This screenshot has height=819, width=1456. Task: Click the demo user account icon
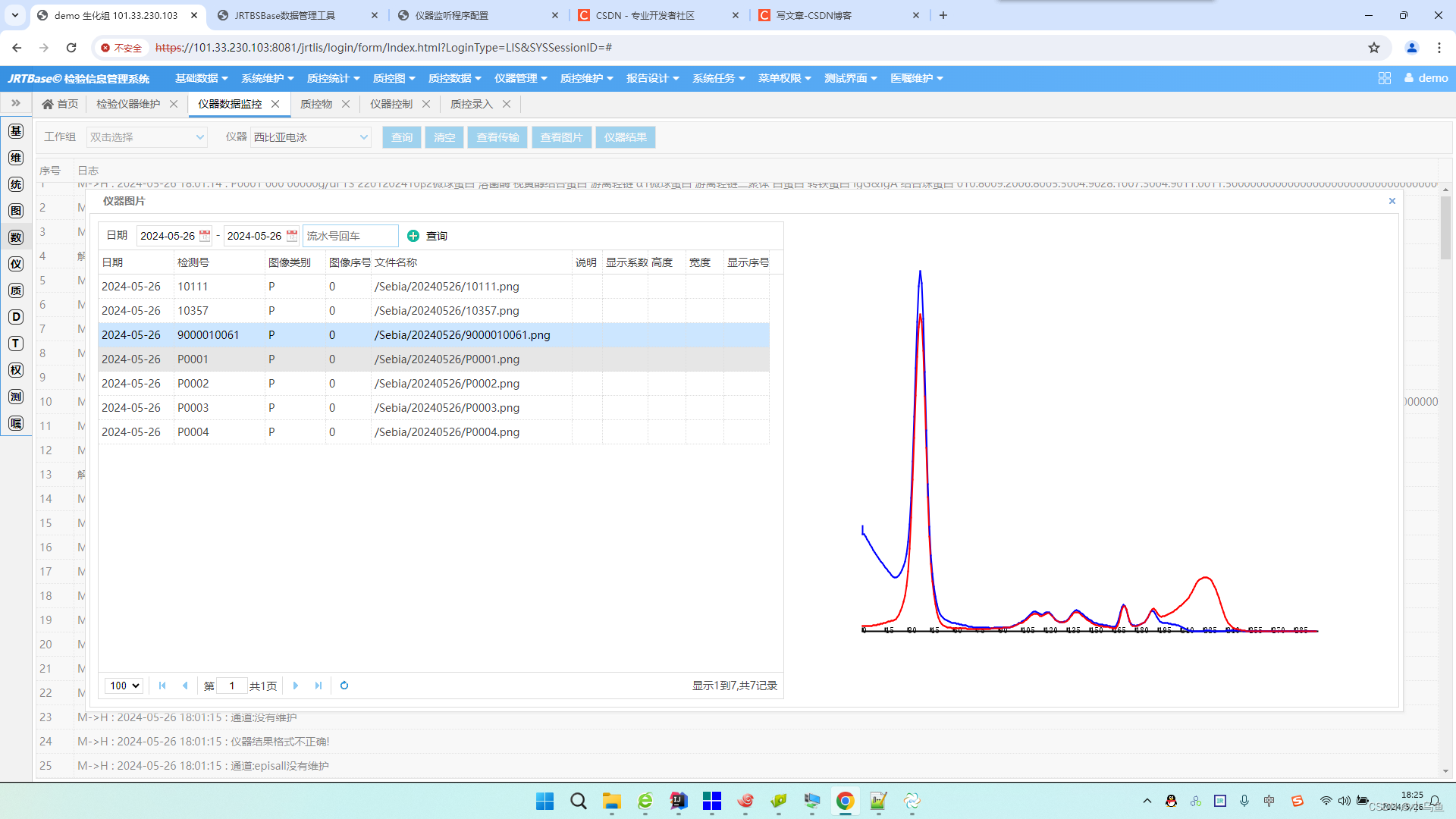[x=1426, y=78]
